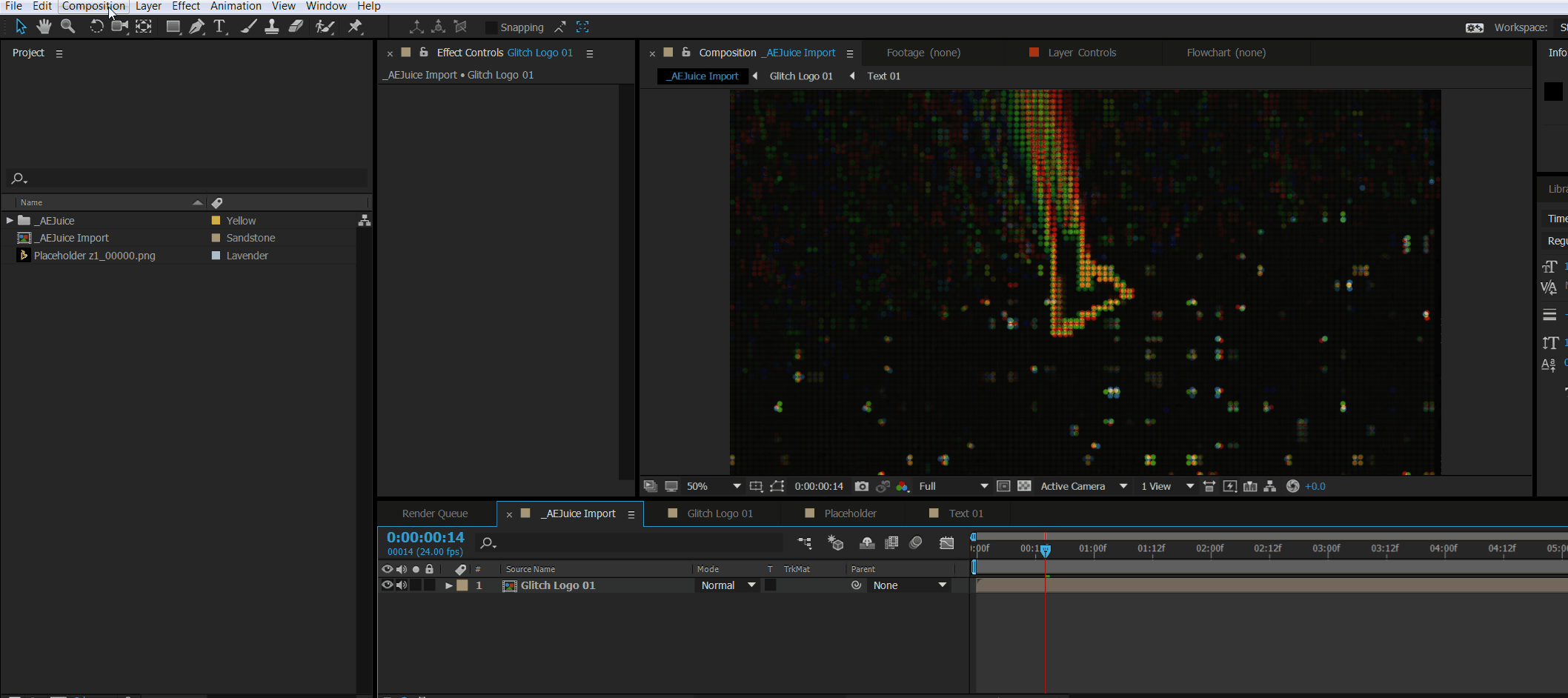
Task: Select the Rectangle shape tool
Action: pos(173,27)
